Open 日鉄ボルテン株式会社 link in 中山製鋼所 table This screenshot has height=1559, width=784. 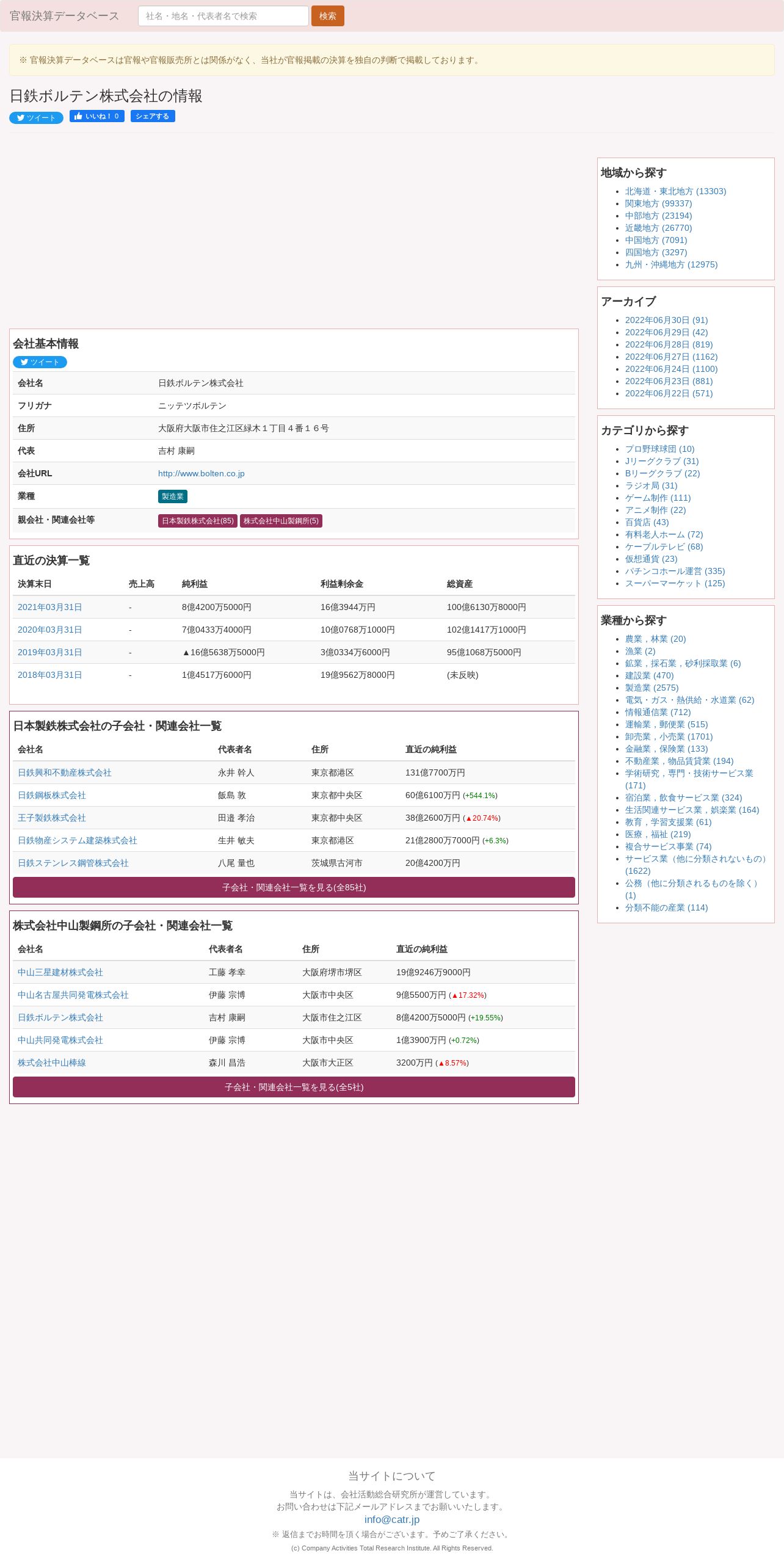click(60, 1017)
